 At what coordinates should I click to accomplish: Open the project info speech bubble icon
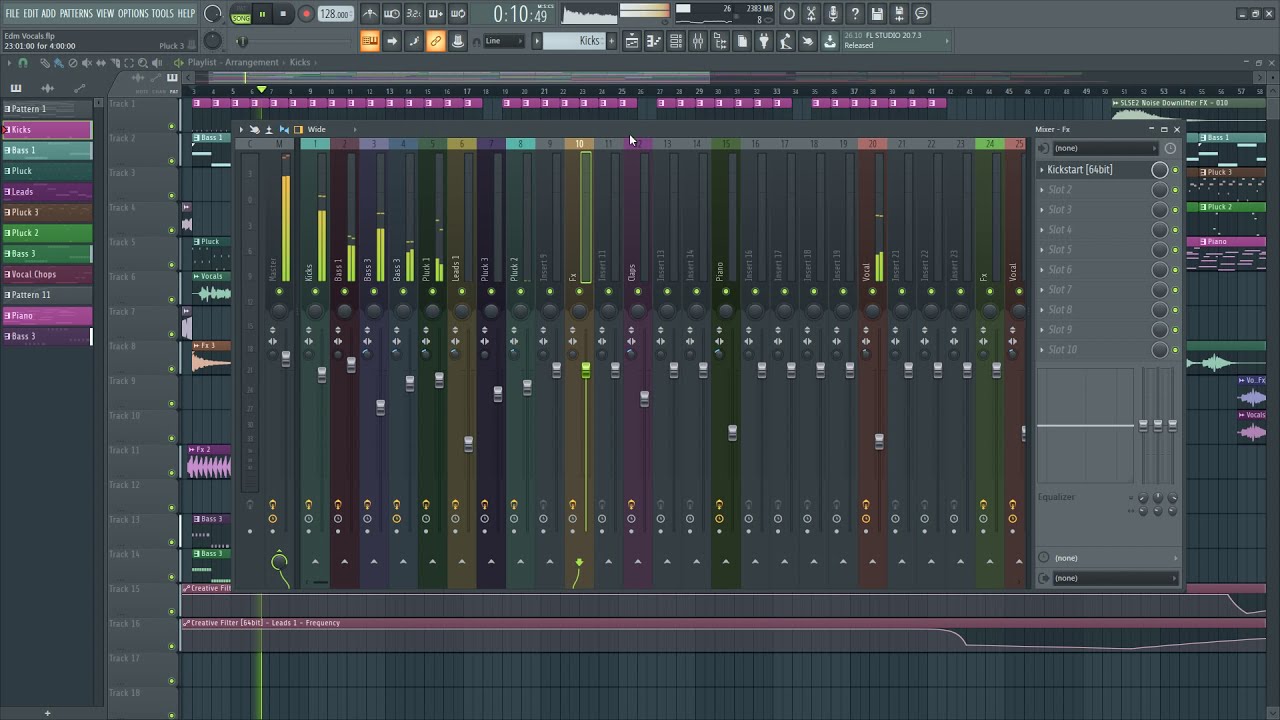coord(920,14)
